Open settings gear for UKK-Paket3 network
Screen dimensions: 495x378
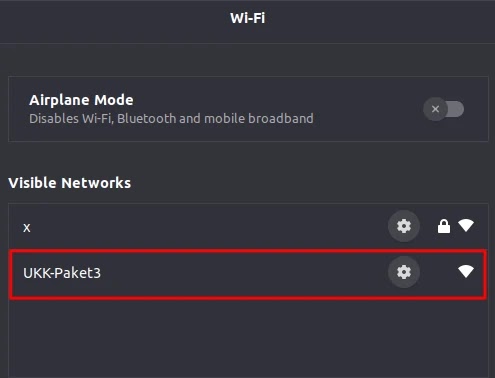[404, 272]
